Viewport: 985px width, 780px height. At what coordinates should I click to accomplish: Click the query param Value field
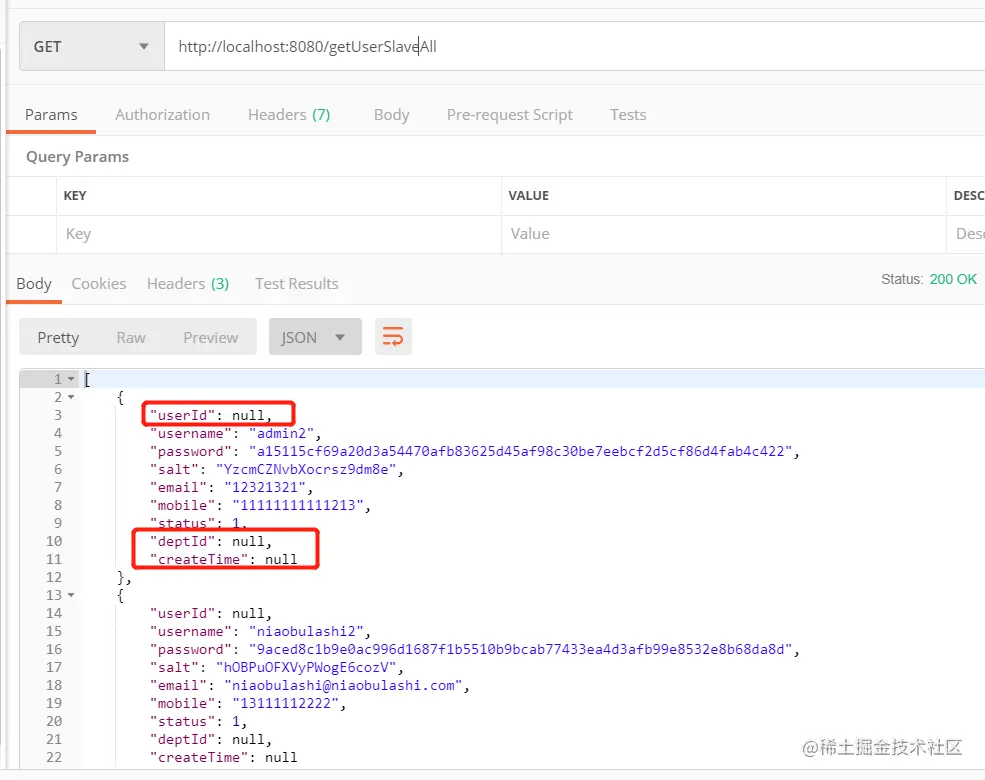(724, 234)
